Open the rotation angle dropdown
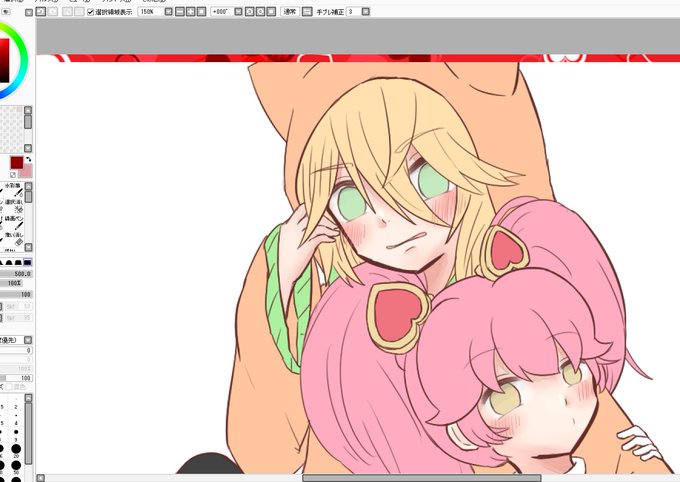 (x=238, y=12)
